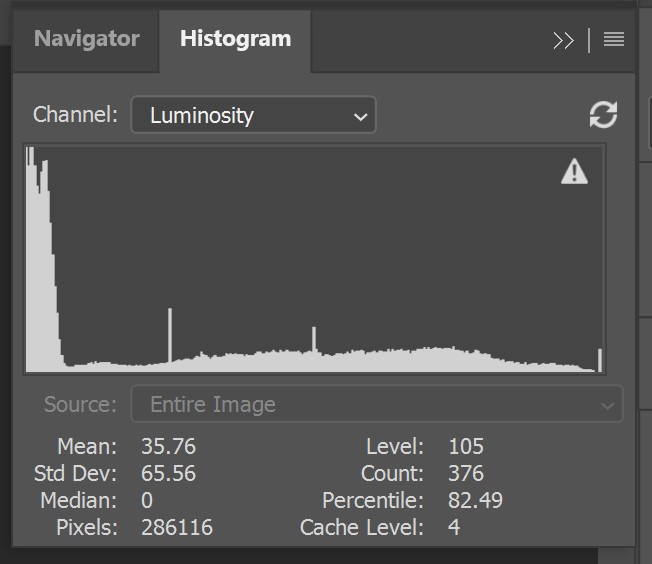The height and width of the screenshot is (564, 652).
Task: Click the uncached refresh arrows icon
Action: click(603, 115)
